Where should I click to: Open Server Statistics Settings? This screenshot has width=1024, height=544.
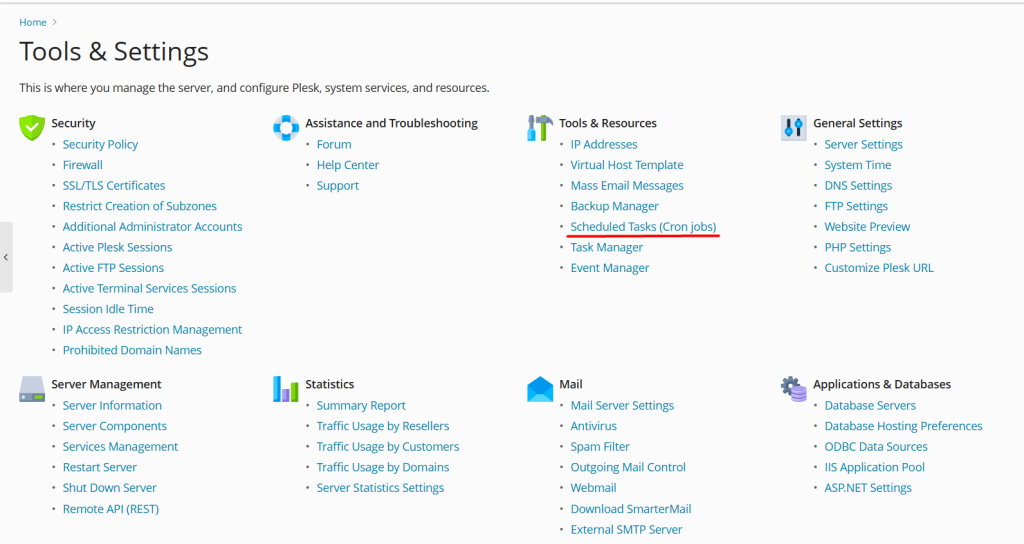[380, 488]
